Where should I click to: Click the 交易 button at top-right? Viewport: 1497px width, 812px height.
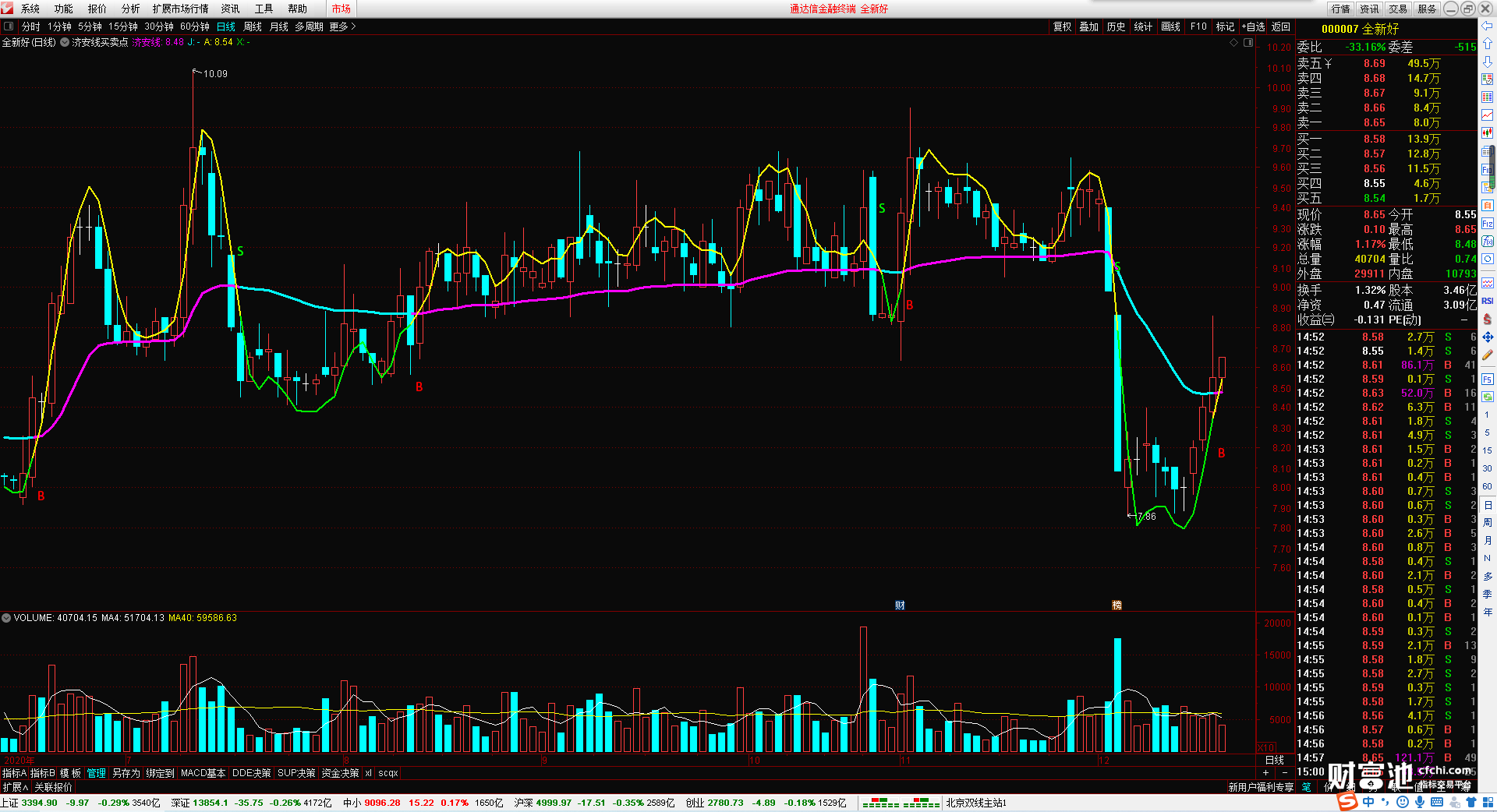click(x=1399, y=9)
